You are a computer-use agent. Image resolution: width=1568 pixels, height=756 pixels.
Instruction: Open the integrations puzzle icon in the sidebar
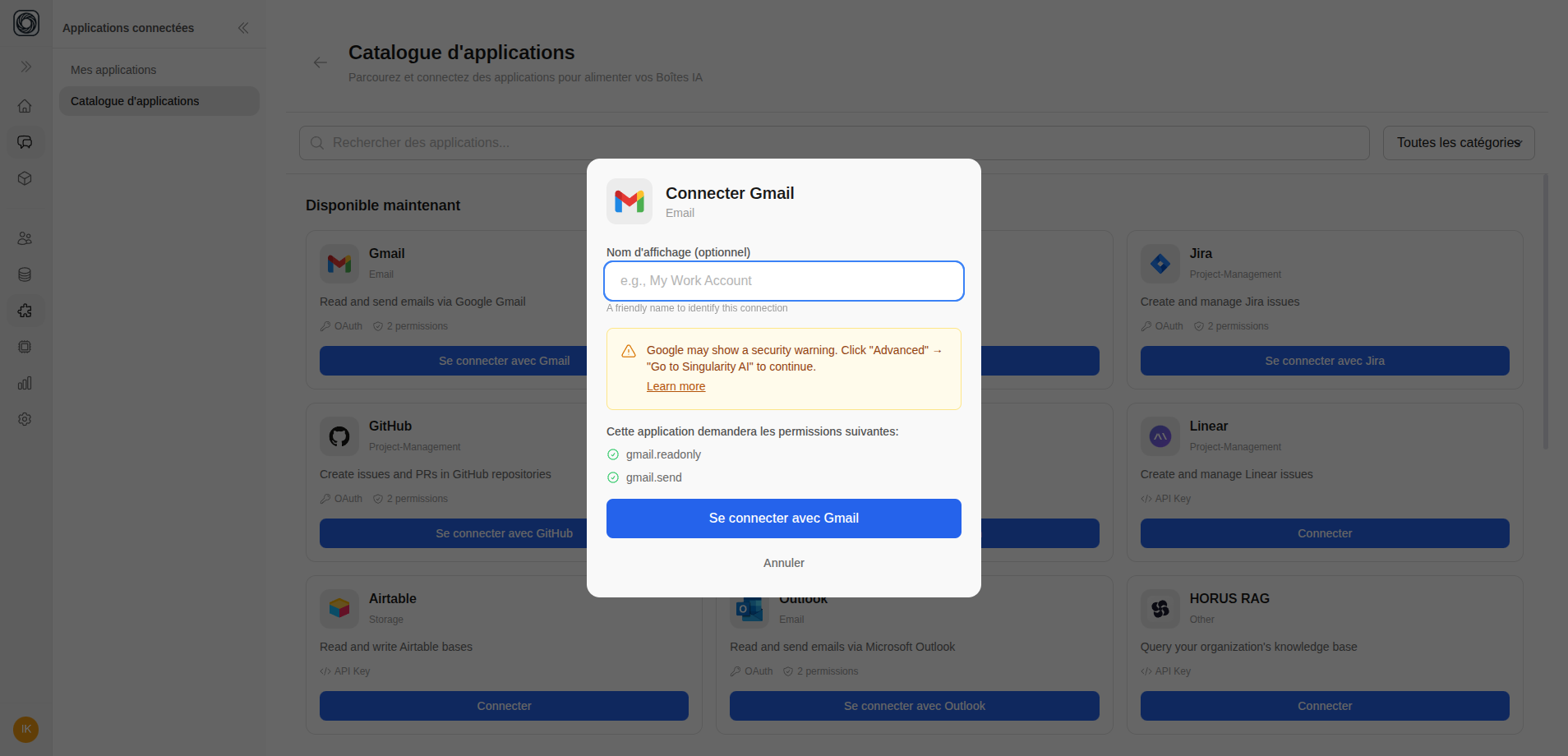pyautogui.click(x=25, y=311)
